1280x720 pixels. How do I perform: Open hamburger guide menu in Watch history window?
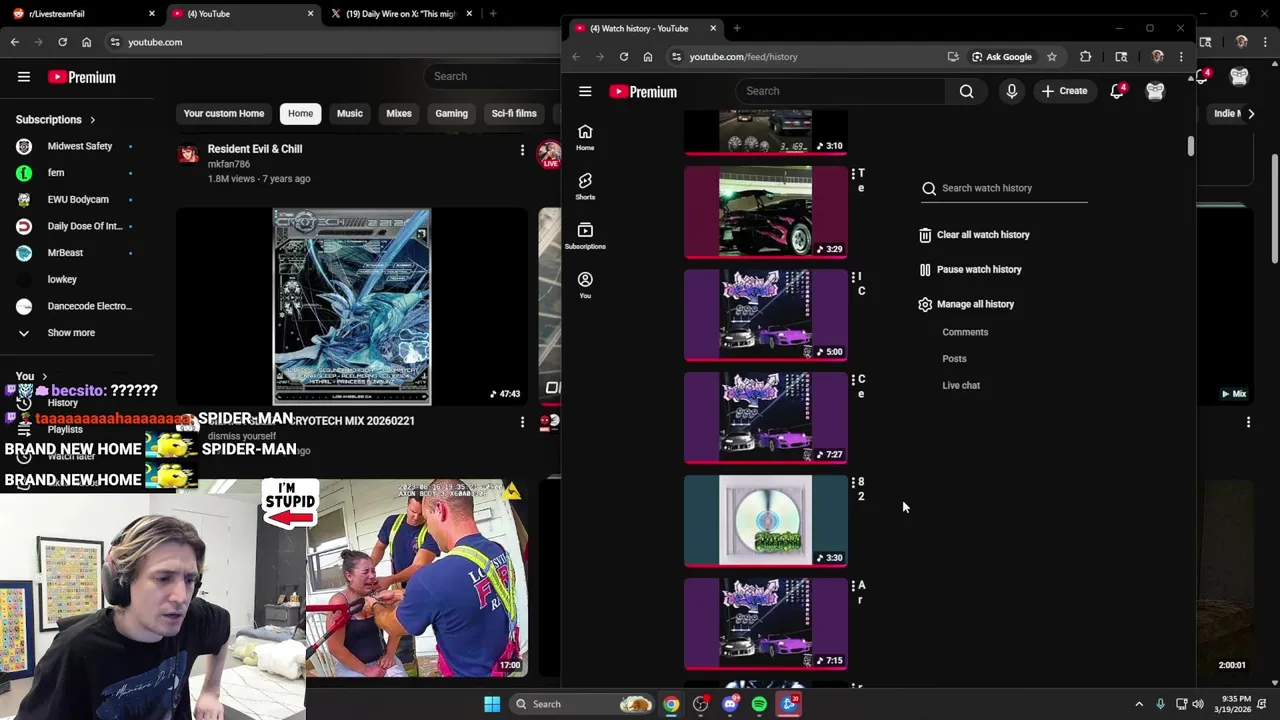tap(585, 91)
